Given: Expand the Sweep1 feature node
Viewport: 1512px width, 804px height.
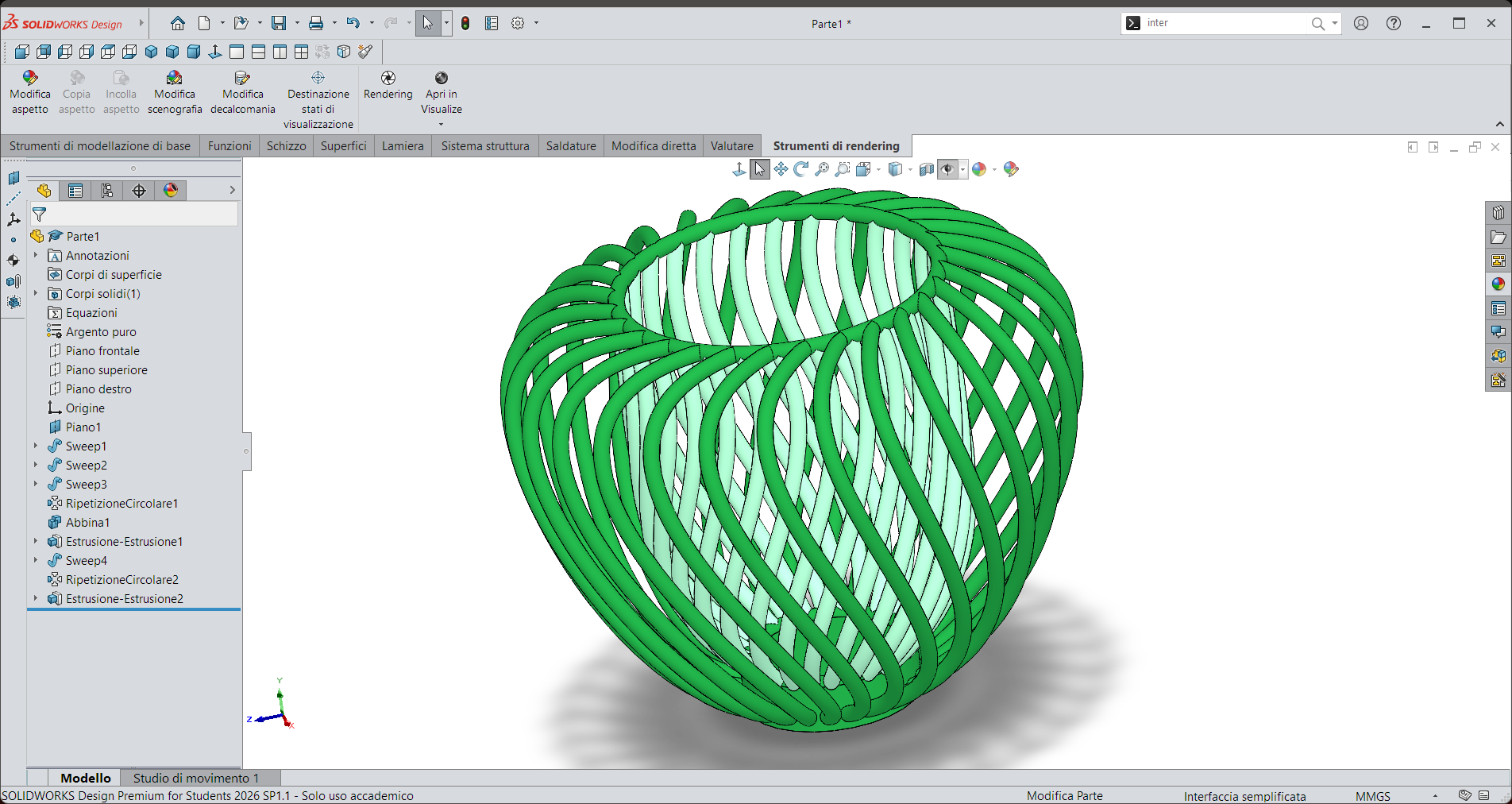Looking at the screenshot, I should click(36, 446).
